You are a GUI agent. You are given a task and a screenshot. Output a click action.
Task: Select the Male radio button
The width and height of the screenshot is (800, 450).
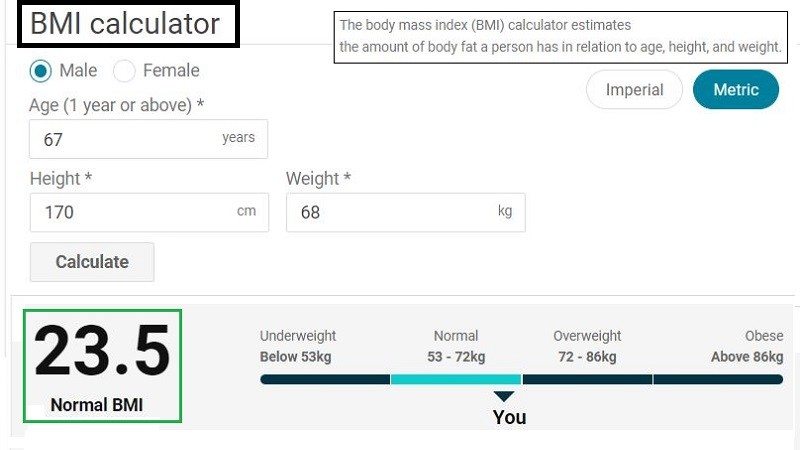coord(41,71)
